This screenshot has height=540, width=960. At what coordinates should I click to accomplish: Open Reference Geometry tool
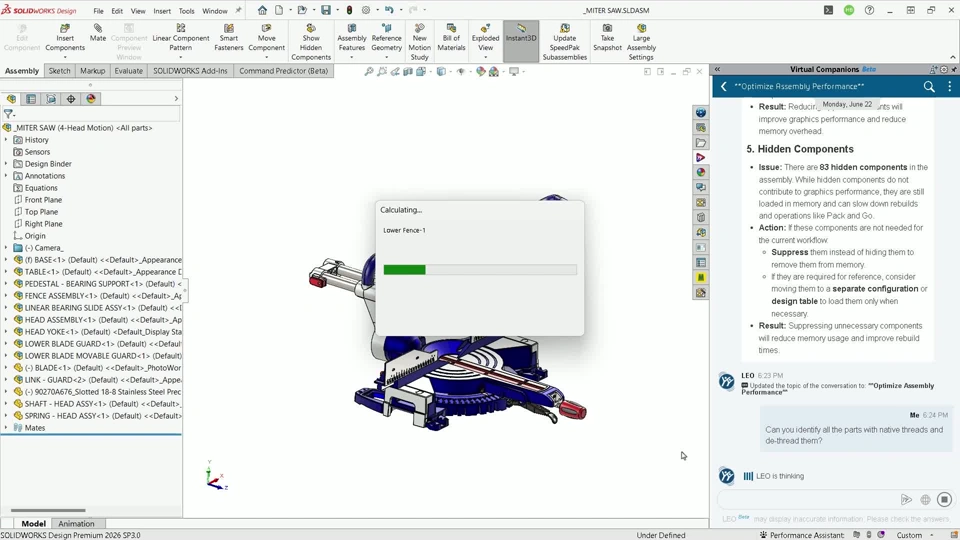point(386,38)
